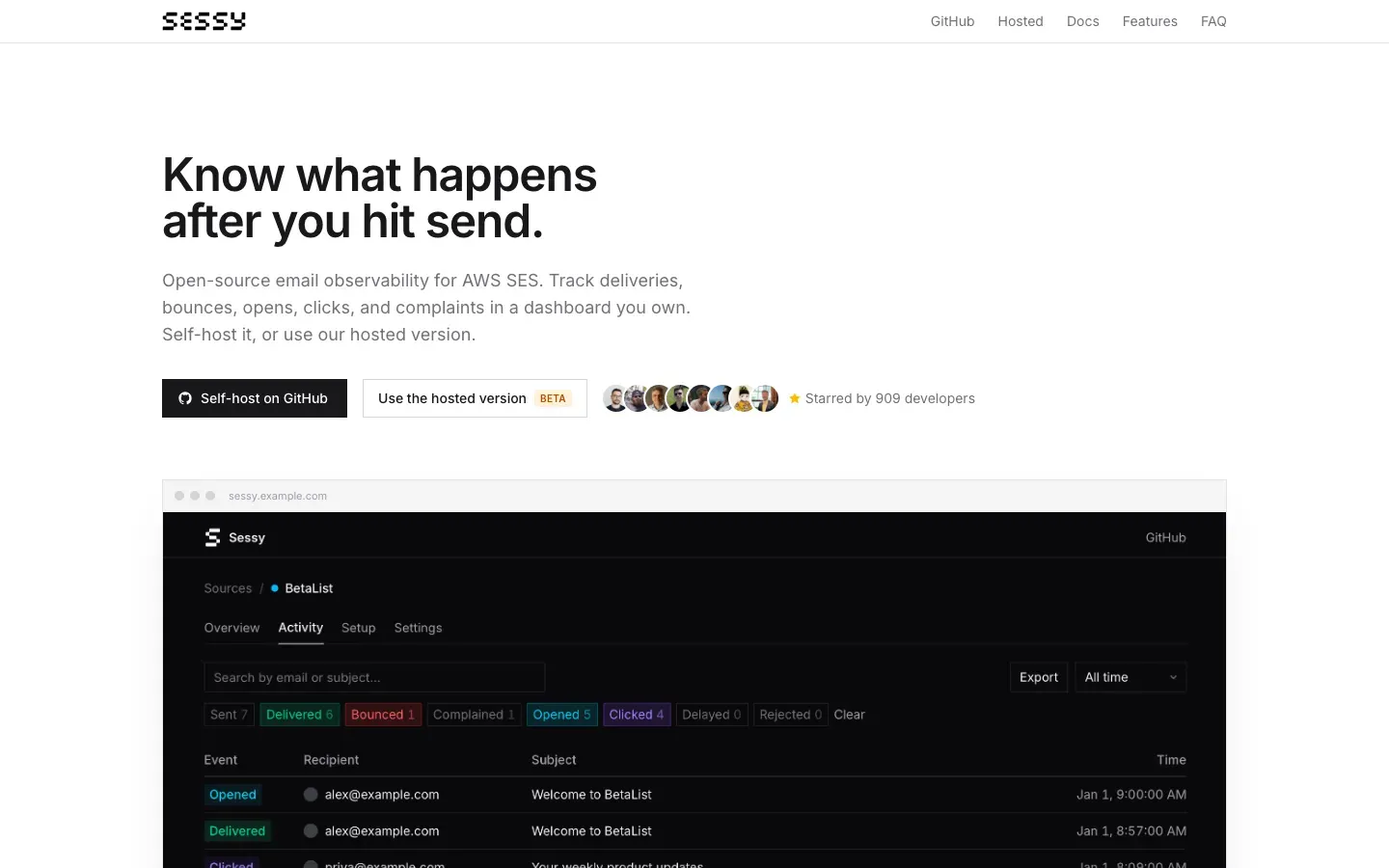Select the Activity tab

tap(301, 628)
